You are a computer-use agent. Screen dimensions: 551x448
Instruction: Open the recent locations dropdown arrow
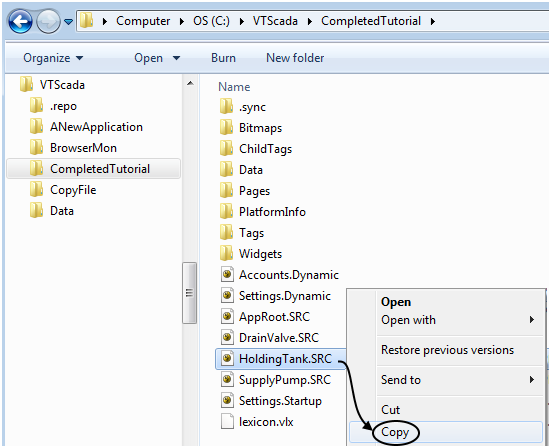(x=69, y=22)
